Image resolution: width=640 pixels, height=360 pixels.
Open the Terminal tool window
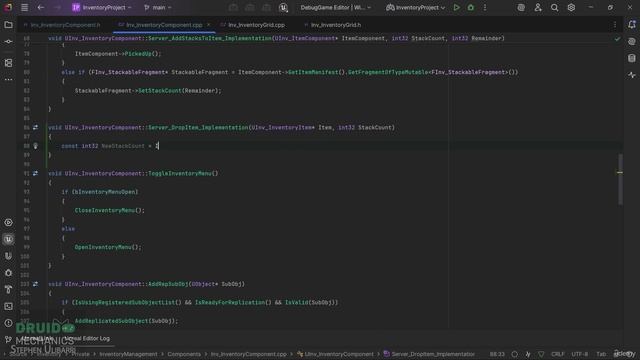click(8, 306)
